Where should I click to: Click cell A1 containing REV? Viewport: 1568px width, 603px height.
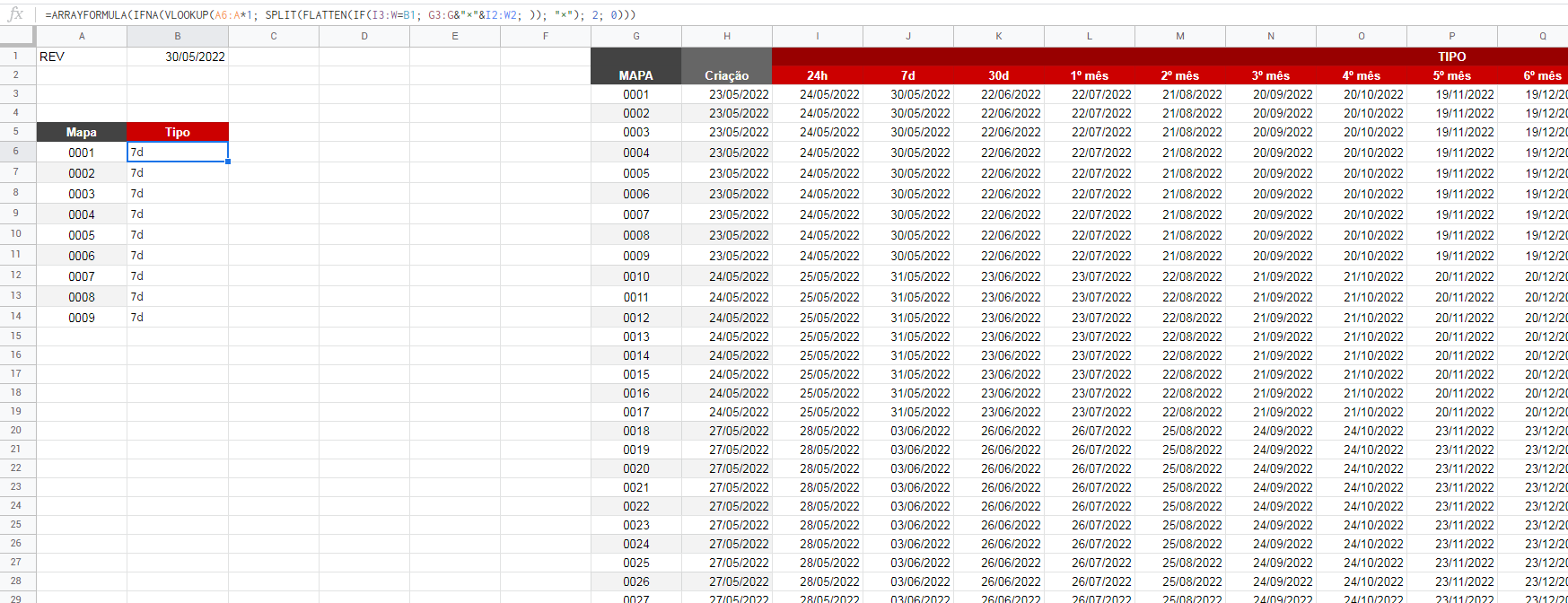(82, 57)
